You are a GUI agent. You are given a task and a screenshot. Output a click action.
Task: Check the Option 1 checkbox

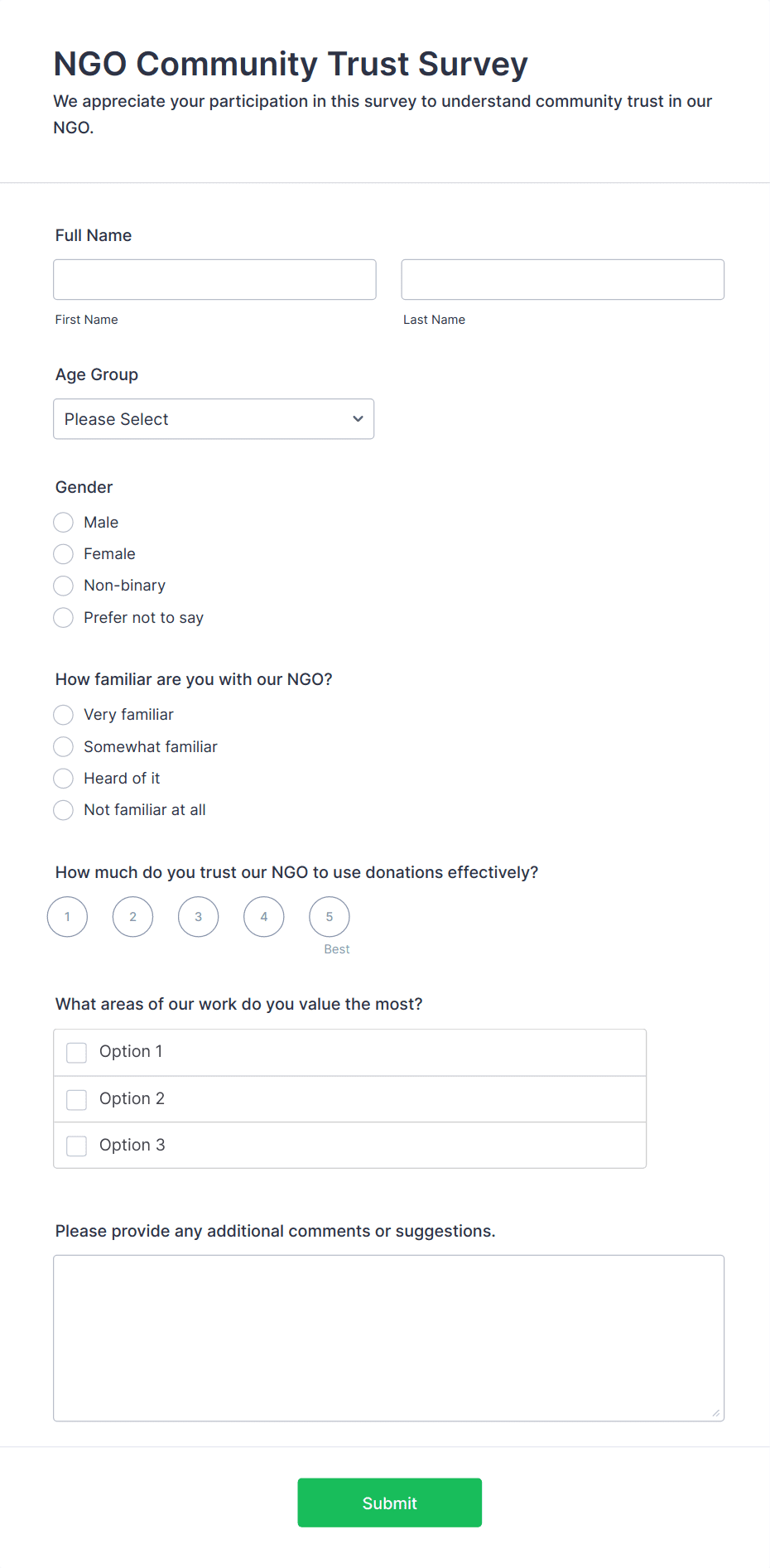tap(77, 1053)
